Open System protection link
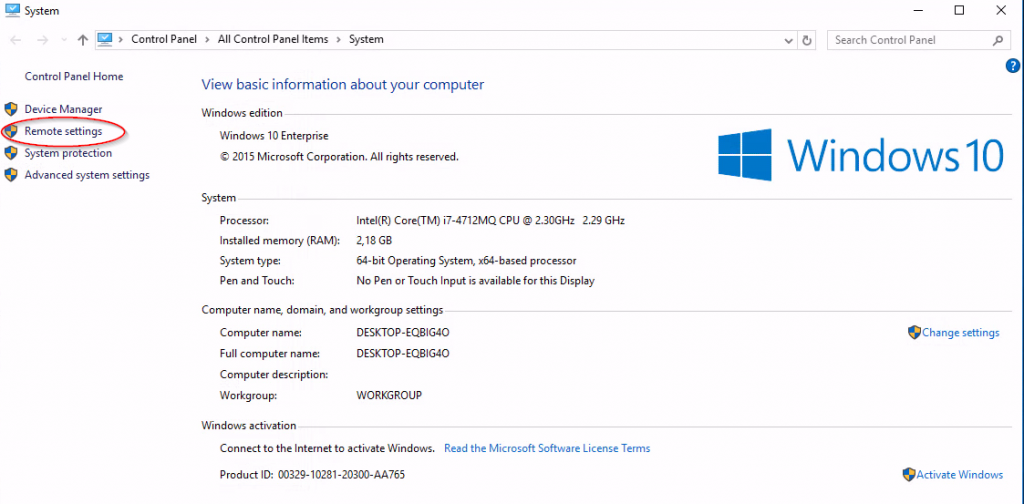The height and width of the screenshot is (504, 1024). click(68, 153)
